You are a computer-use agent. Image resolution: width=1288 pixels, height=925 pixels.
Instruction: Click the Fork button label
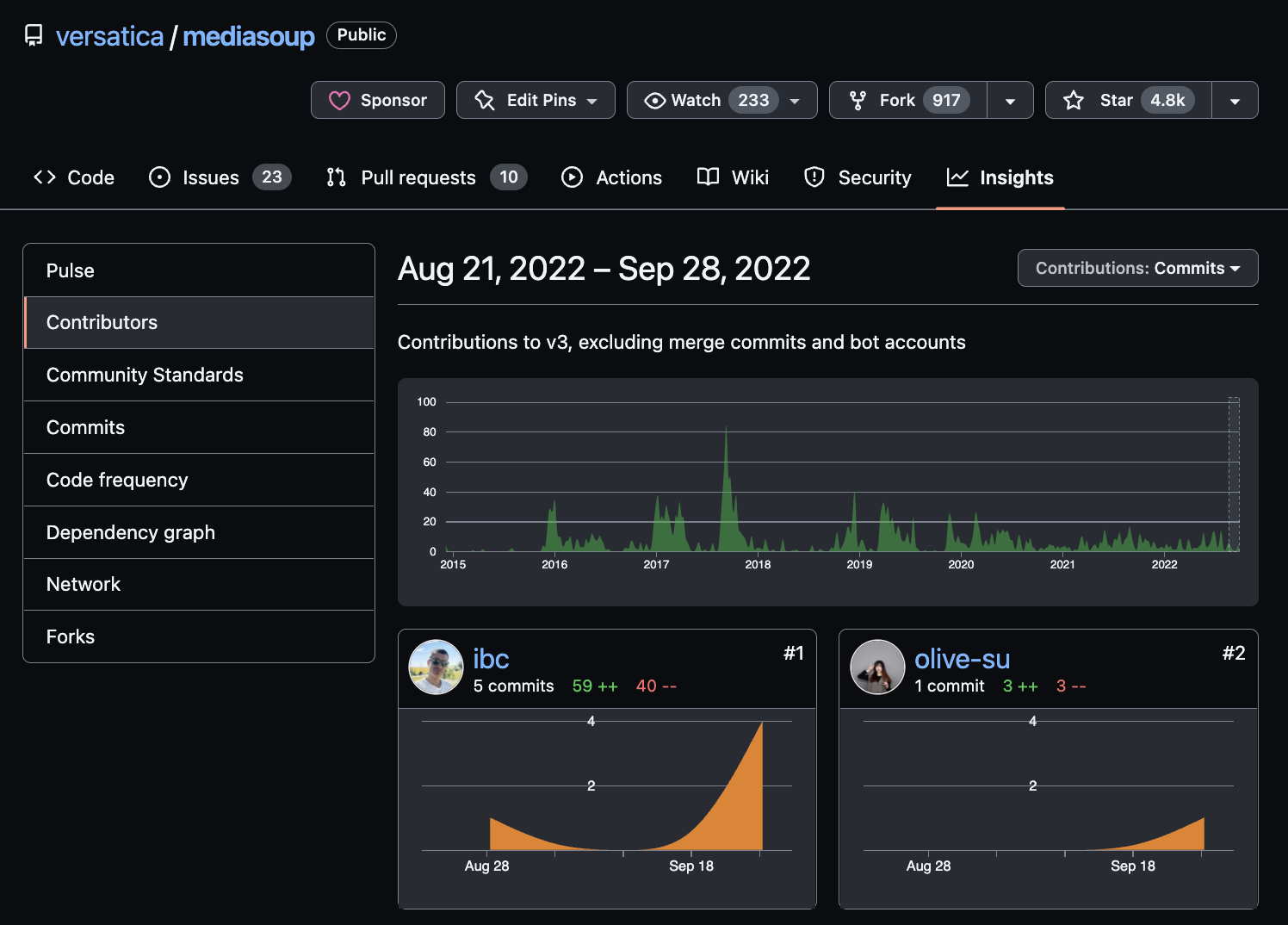click(897, 101)
